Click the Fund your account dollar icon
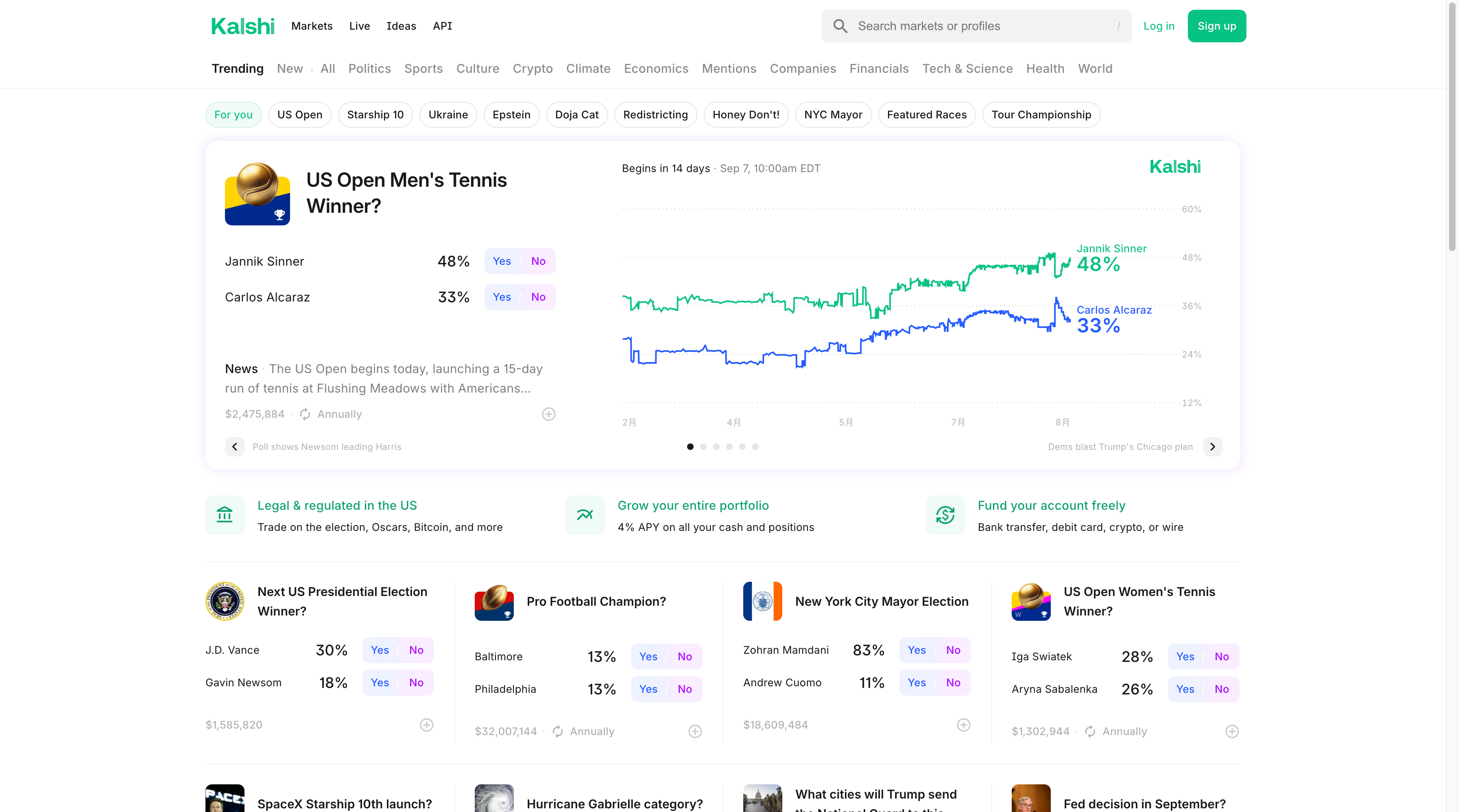This screenshot has width=1458, height=812. click(x=945, y=515)
